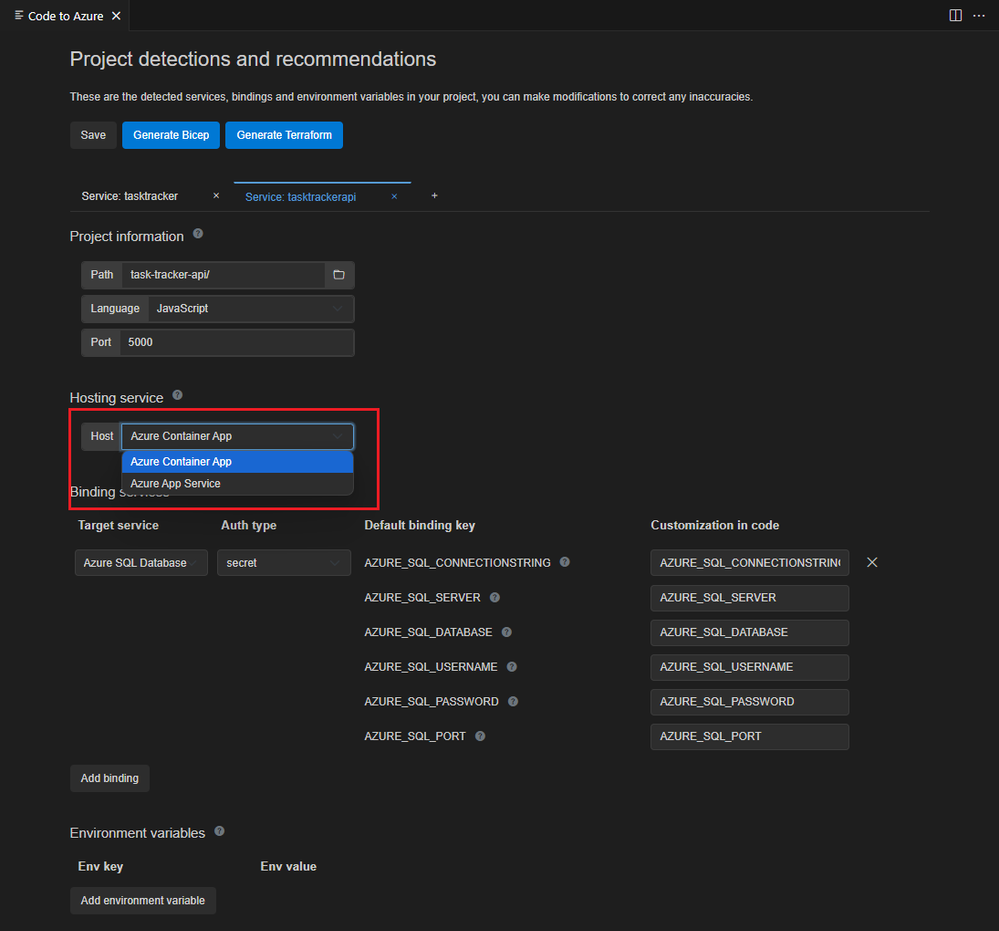Edit the AZURE_SQL_CONNECTIONSTRING customization field
The width and height of the screenshot is (999, 931).
point(749,563)
